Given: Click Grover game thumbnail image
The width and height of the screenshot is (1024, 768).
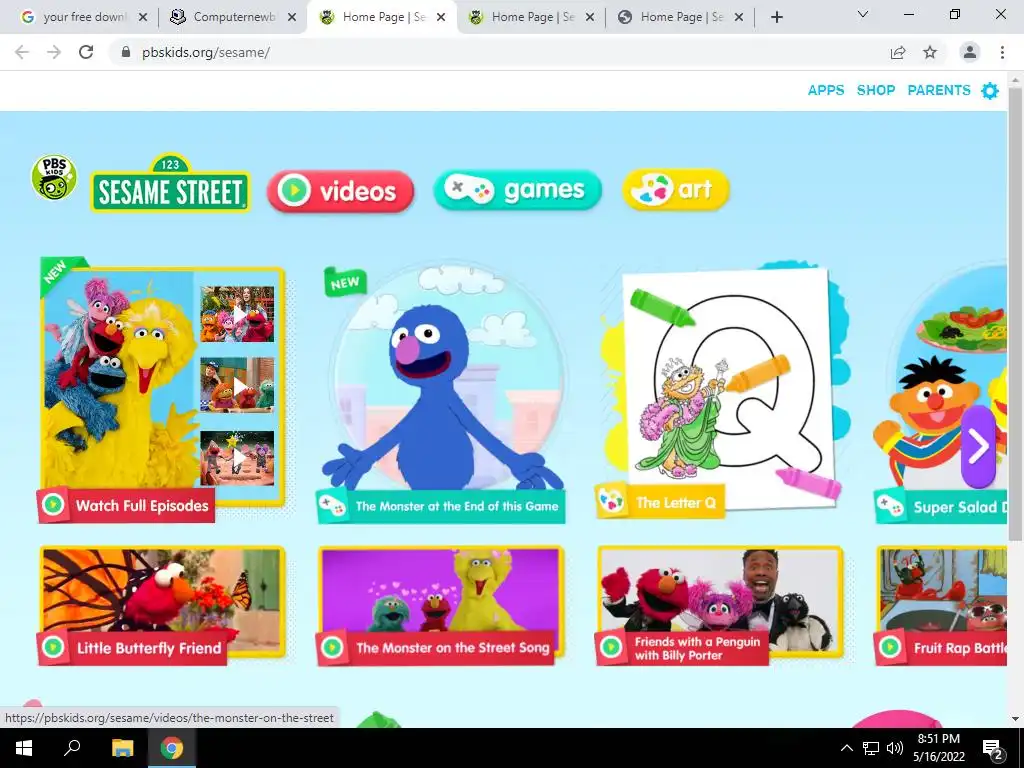Looking at the screenshot, I should coord(443,379).
